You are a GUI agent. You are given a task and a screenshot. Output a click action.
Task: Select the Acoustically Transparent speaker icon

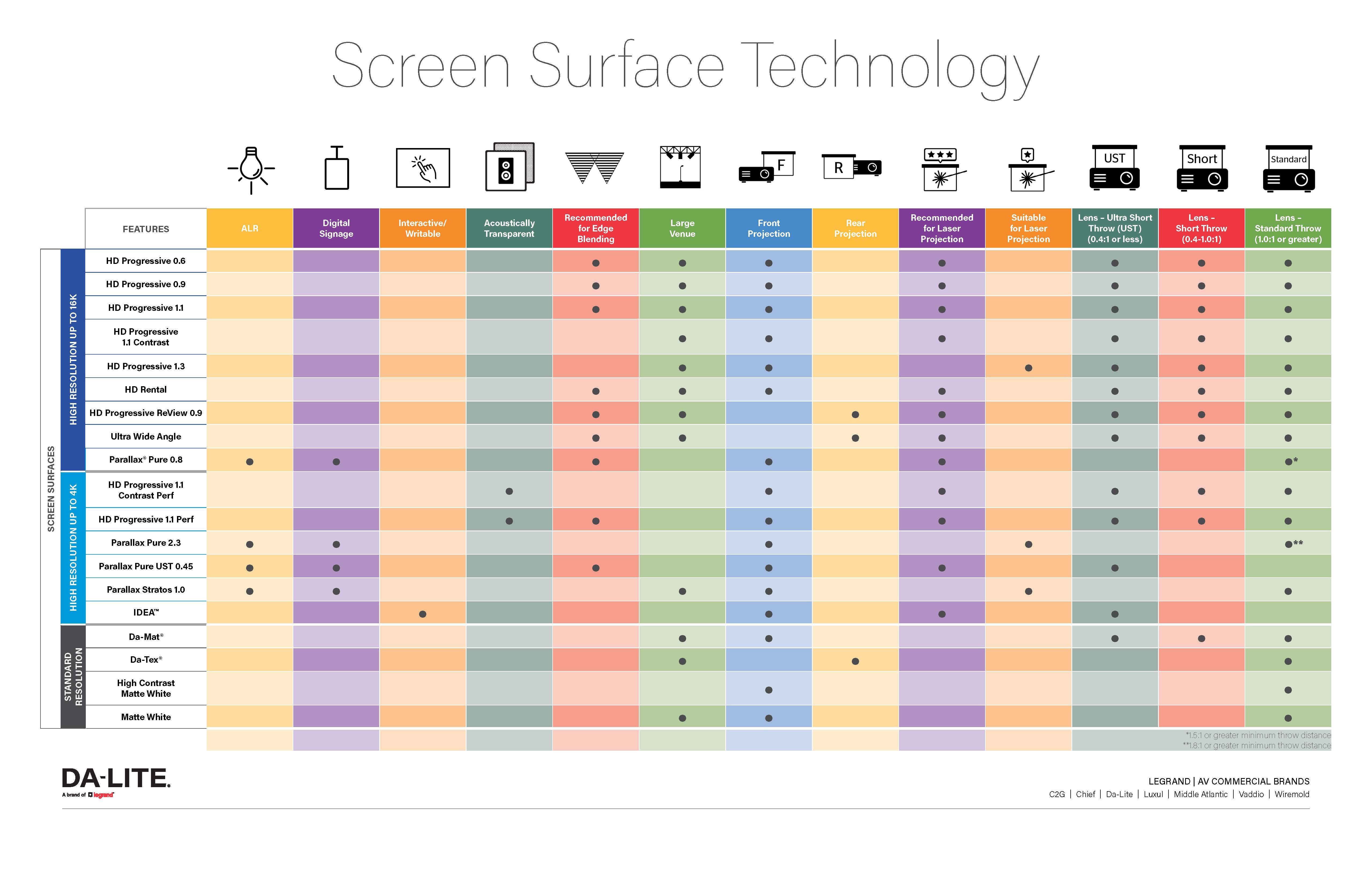[x=510, y=175]
